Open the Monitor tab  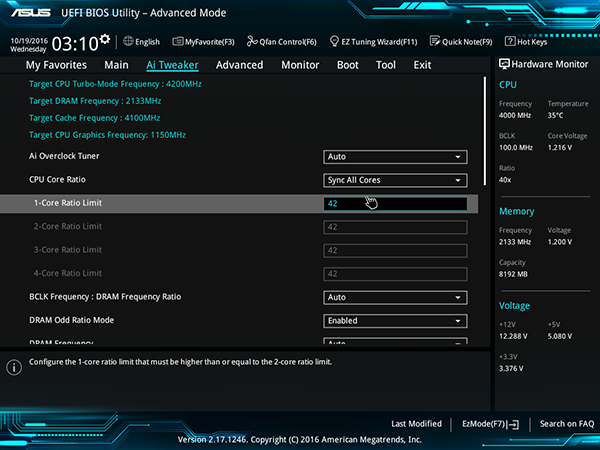pyautogui.click(x=300, y=65)
